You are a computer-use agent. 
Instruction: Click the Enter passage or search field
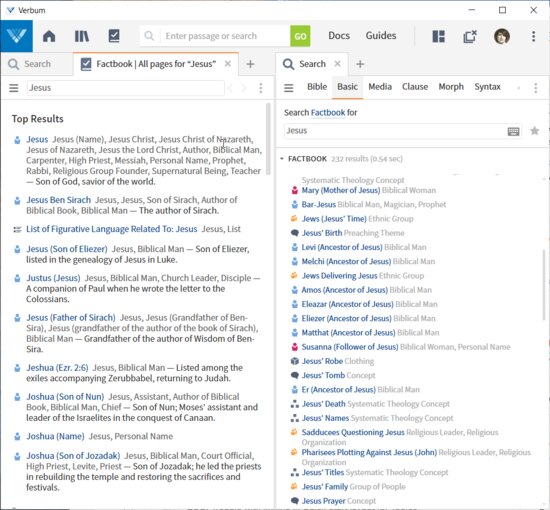tap(225, 36)
